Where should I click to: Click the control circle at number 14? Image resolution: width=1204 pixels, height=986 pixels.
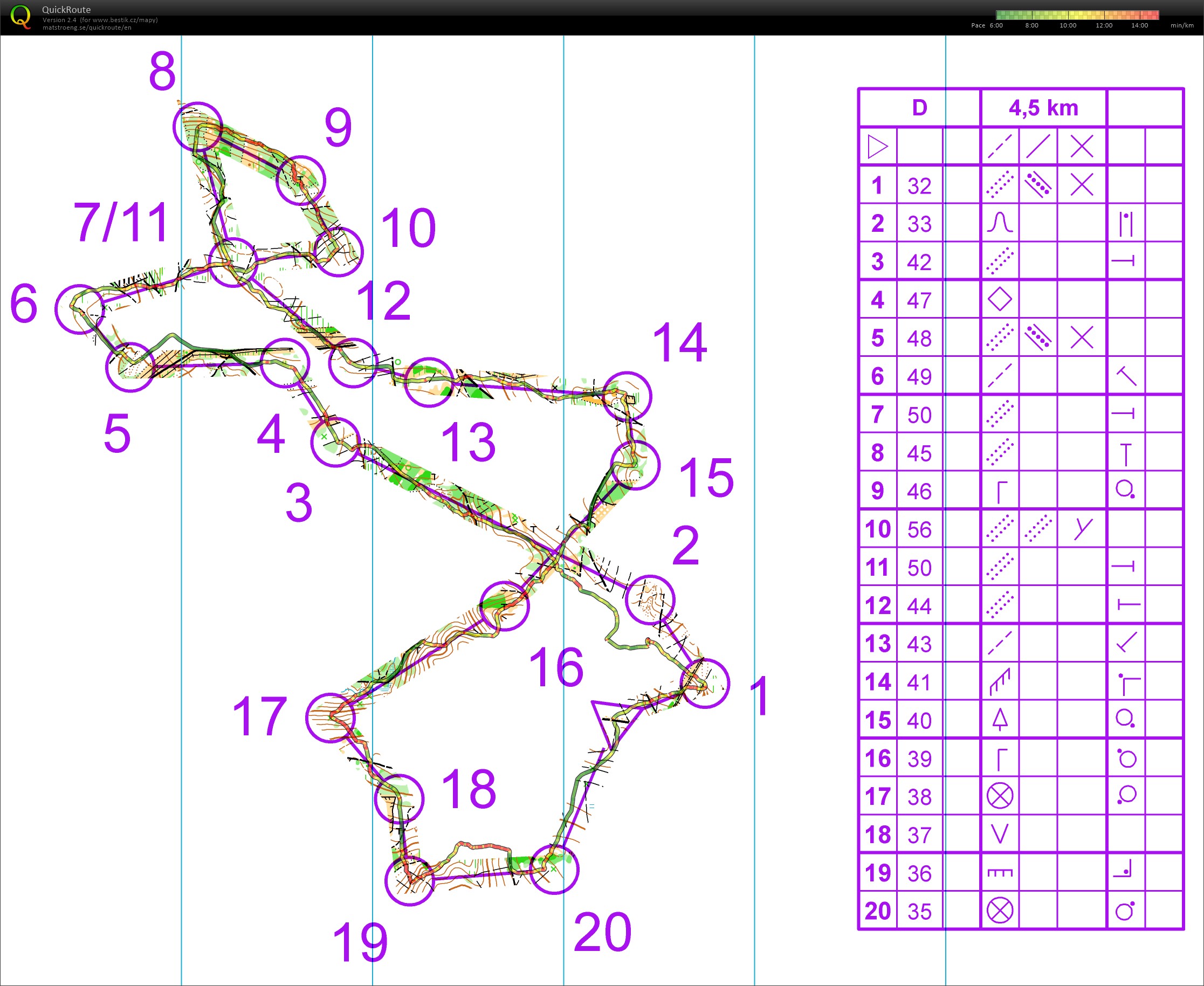click(x=627, y=396)
